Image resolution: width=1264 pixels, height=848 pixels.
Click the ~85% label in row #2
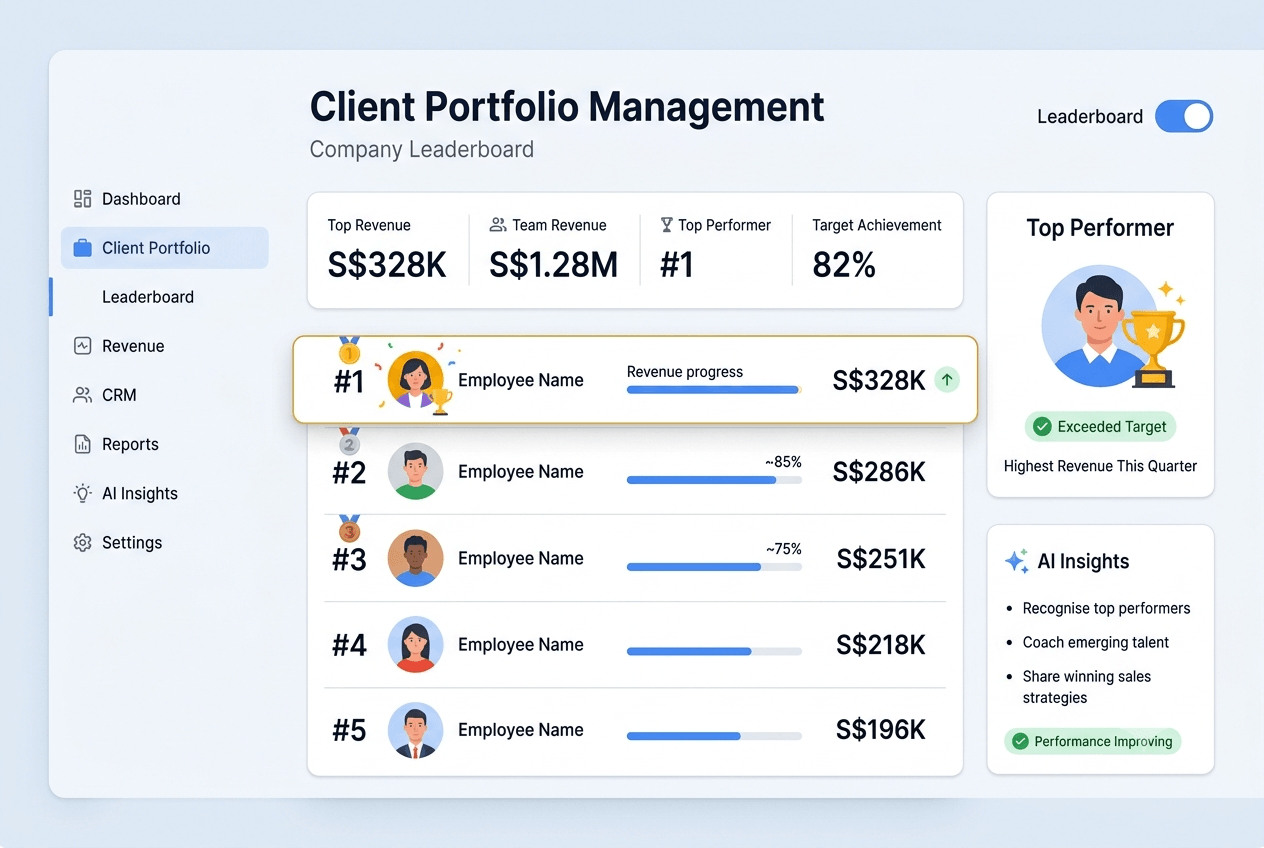(x=783, y=462)
